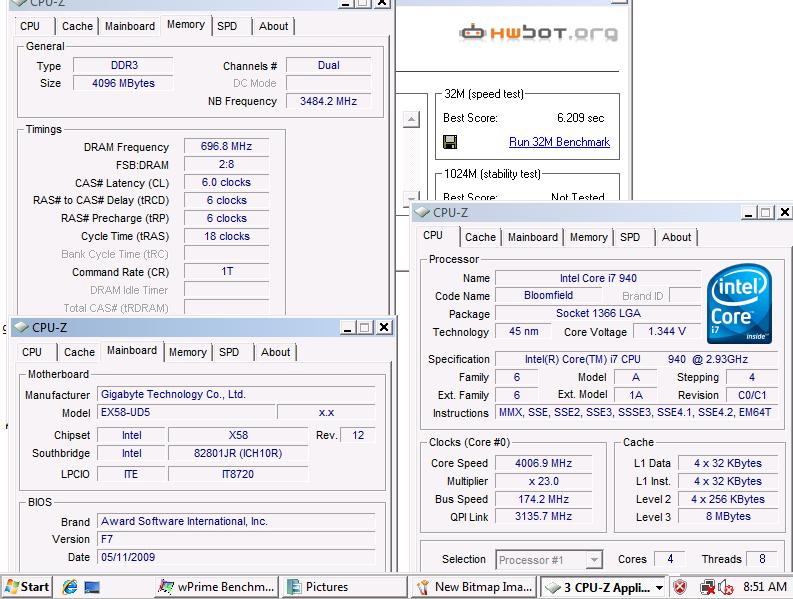This screenshot has height=599, width=793.
Task: Select the X58 chipset value
Action: click(x=238, y=435)
